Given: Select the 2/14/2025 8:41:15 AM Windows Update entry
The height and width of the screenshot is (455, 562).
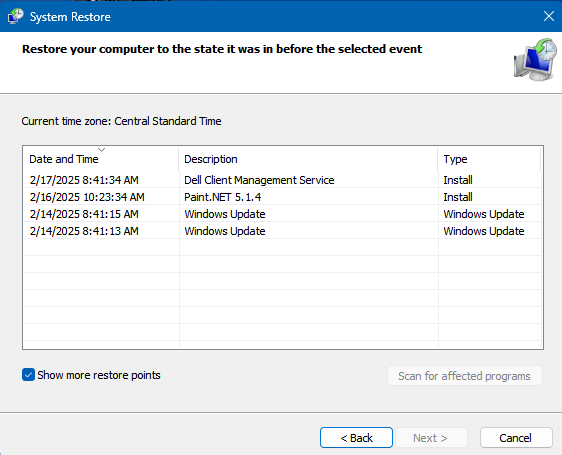Looking at the screenshot, I should point(282,214).
